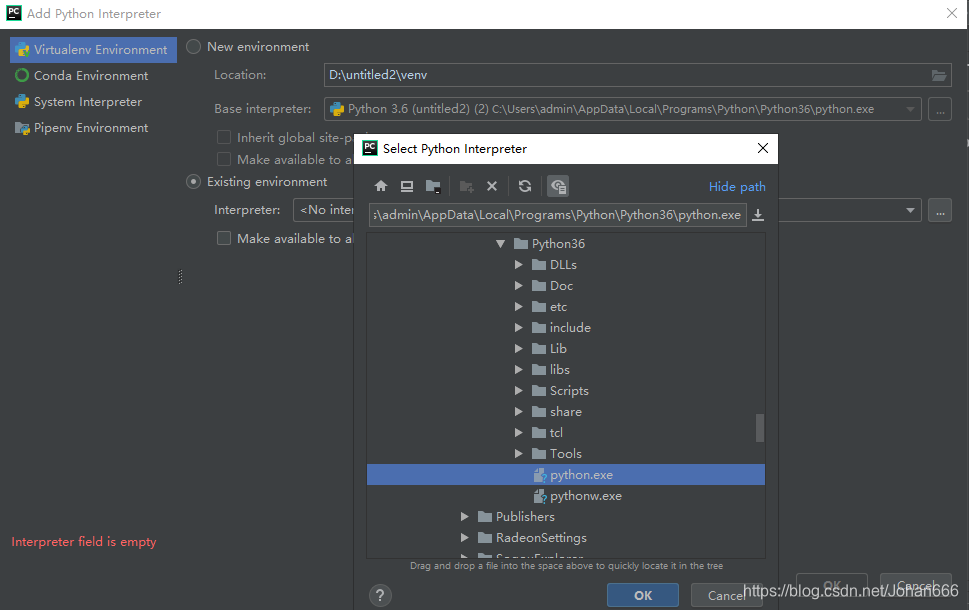Expand the tcl folder
The image size is (969, 610).
[x=519, y=433]
